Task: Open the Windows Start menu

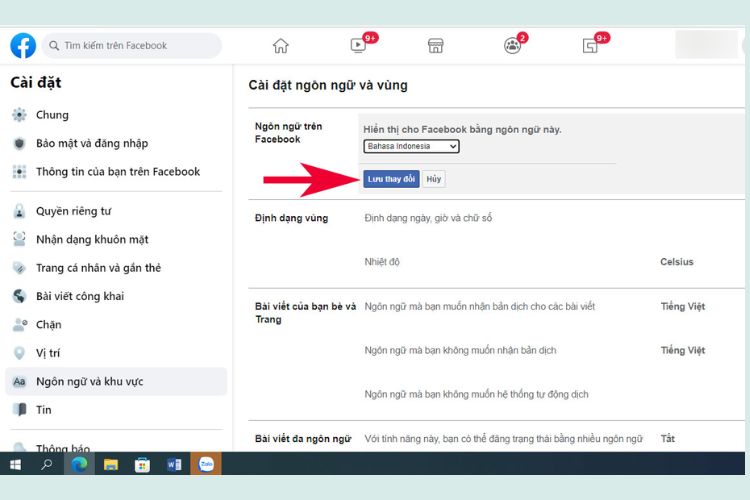Action: (16, 464)
